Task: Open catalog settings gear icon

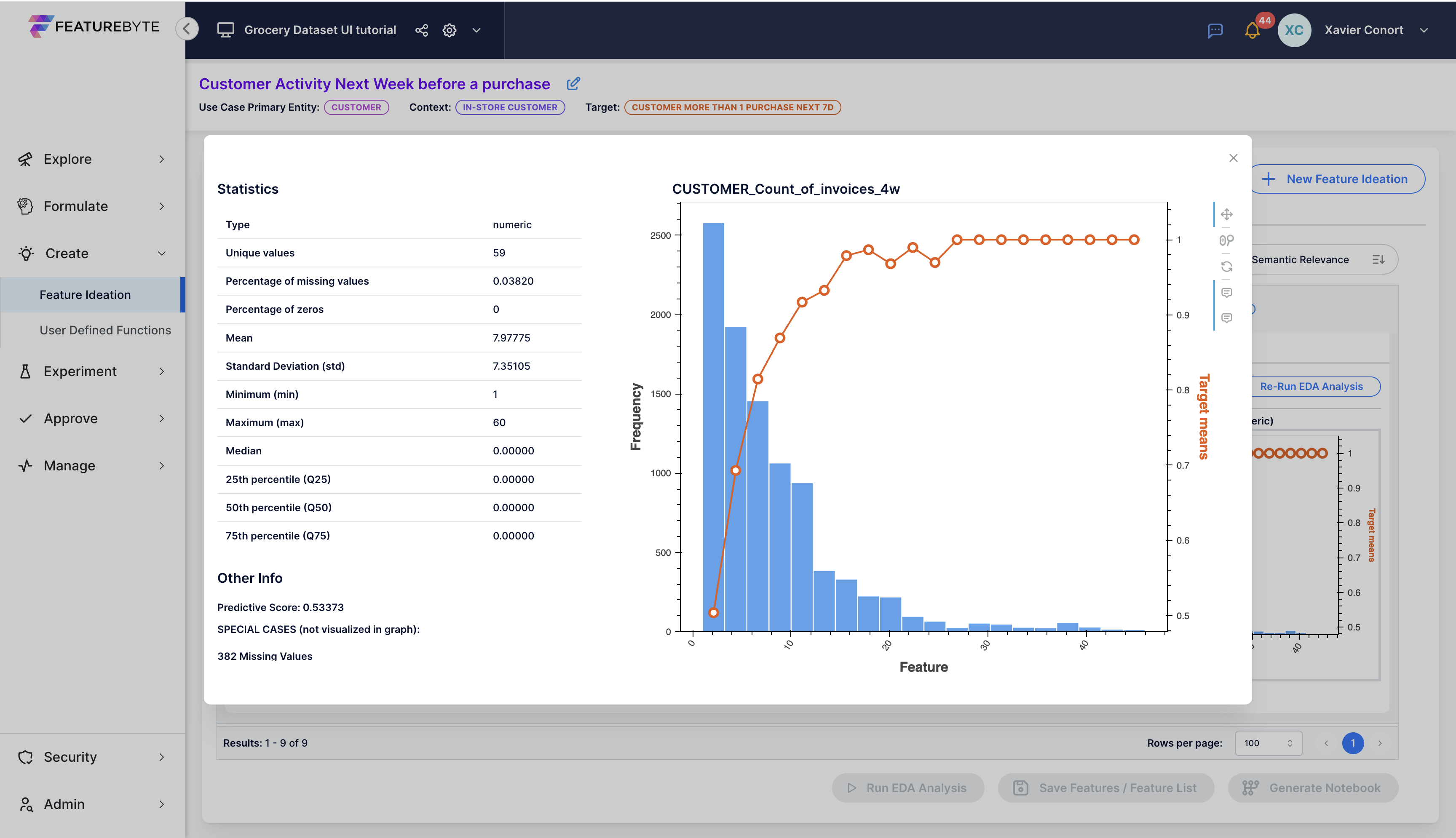Action: pyautogui.click(x=450, y=30)
